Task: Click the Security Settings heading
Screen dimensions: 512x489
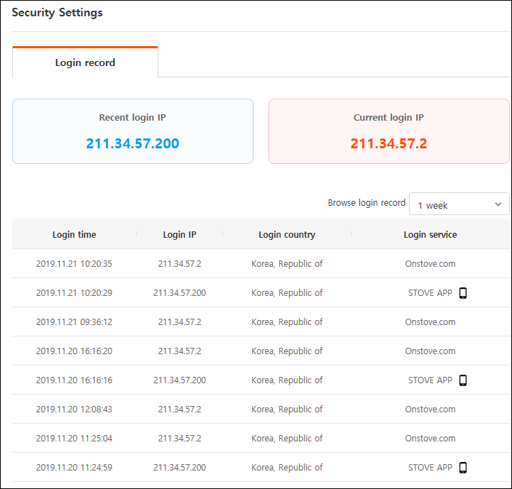Action: coord(57,13)
